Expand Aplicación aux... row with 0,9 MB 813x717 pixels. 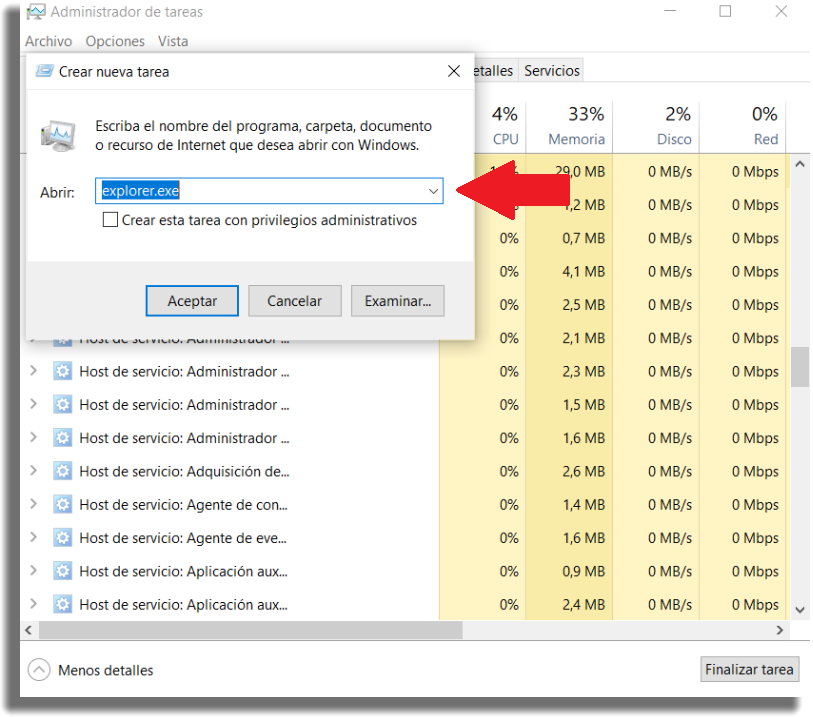pos(34,570)
